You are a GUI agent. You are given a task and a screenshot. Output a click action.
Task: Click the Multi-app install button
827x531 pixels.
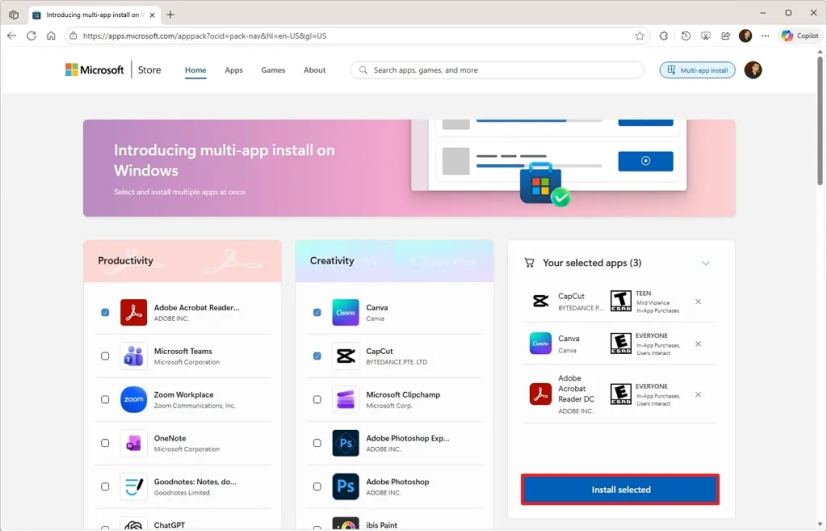[x=697, y=70]
